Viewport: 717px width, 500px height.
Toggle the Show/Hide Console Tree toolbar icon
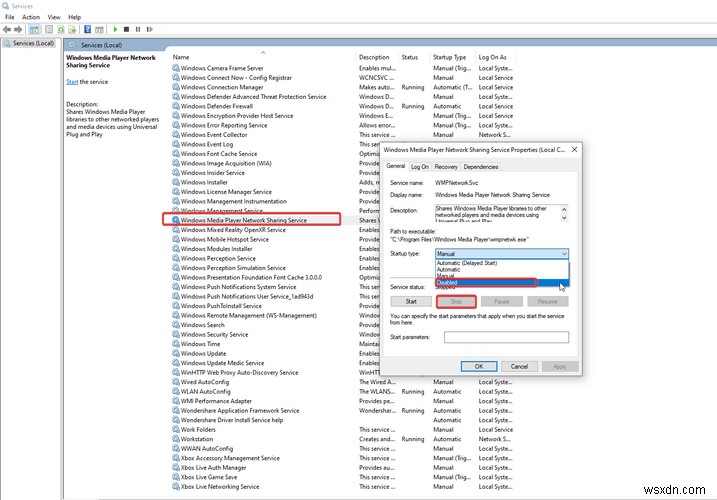click(x=34, y=29)
